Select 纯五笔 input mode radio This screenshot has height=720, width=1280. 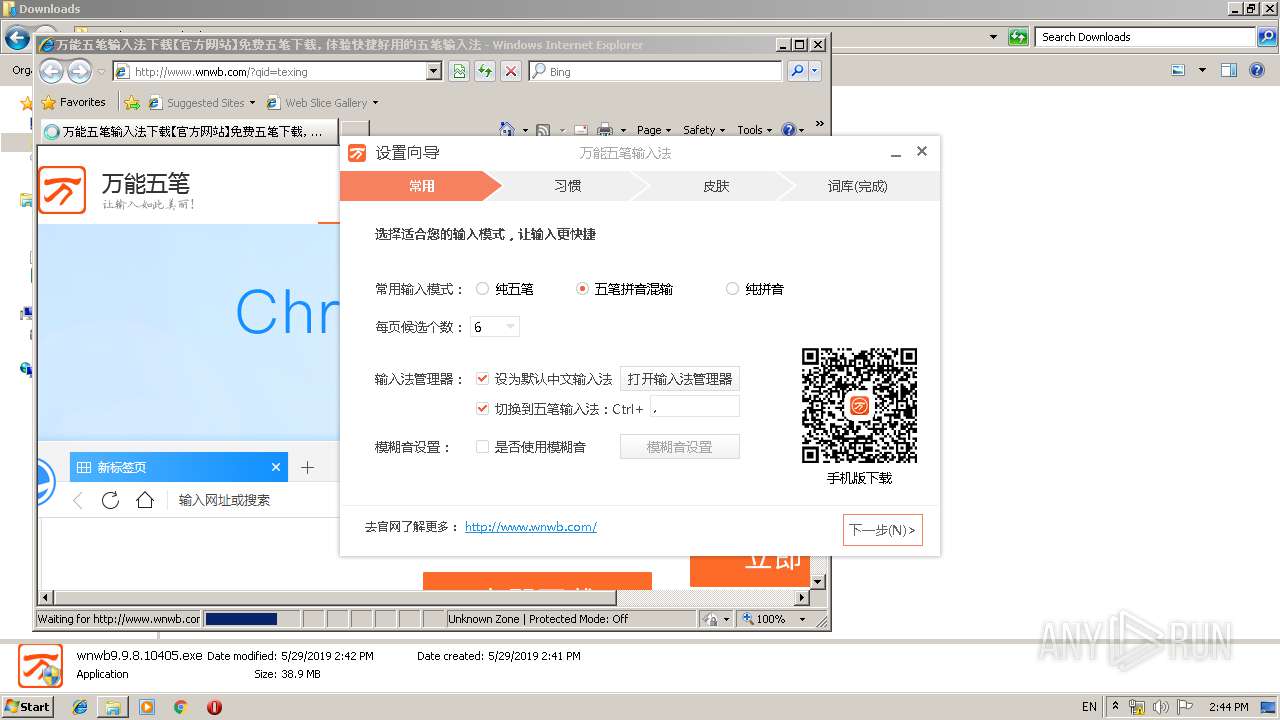pyautogui.click(x=482, y=288)
